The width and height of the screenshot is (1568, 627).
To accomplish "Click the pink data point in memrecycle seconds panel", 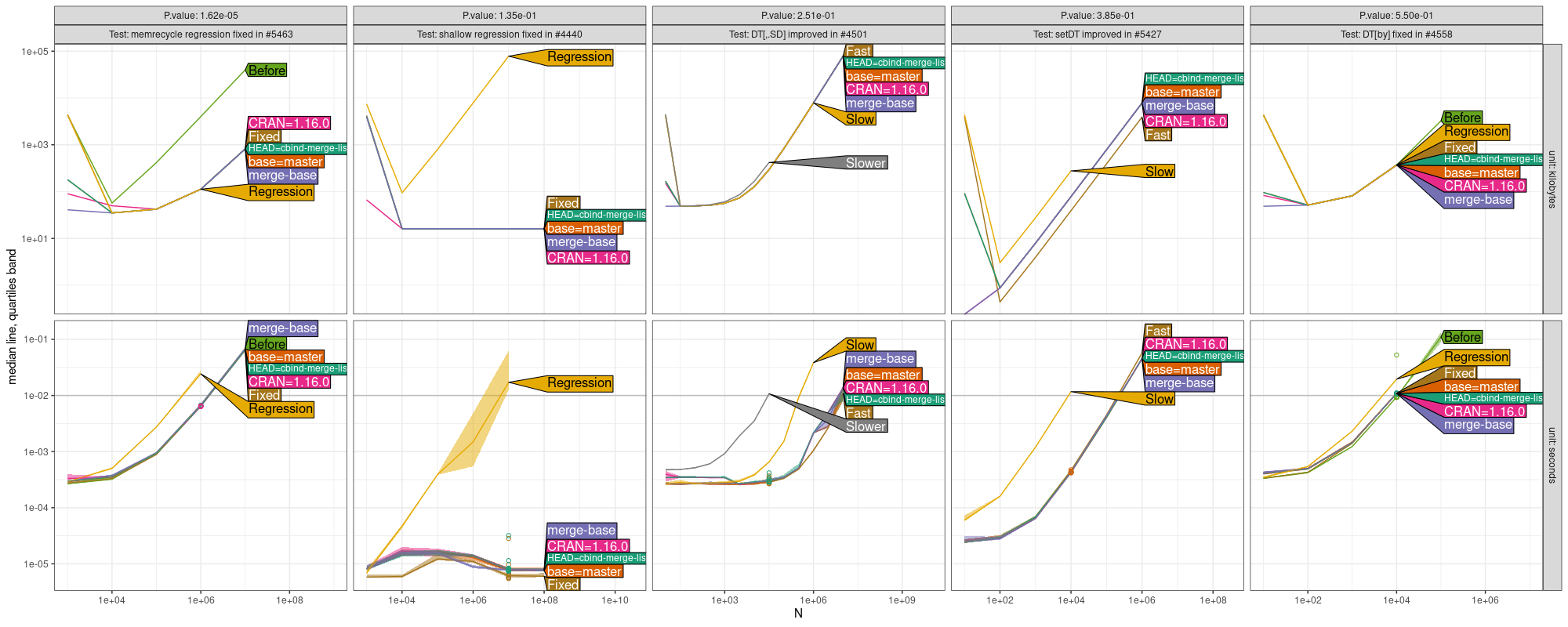I will coord(201,406).
